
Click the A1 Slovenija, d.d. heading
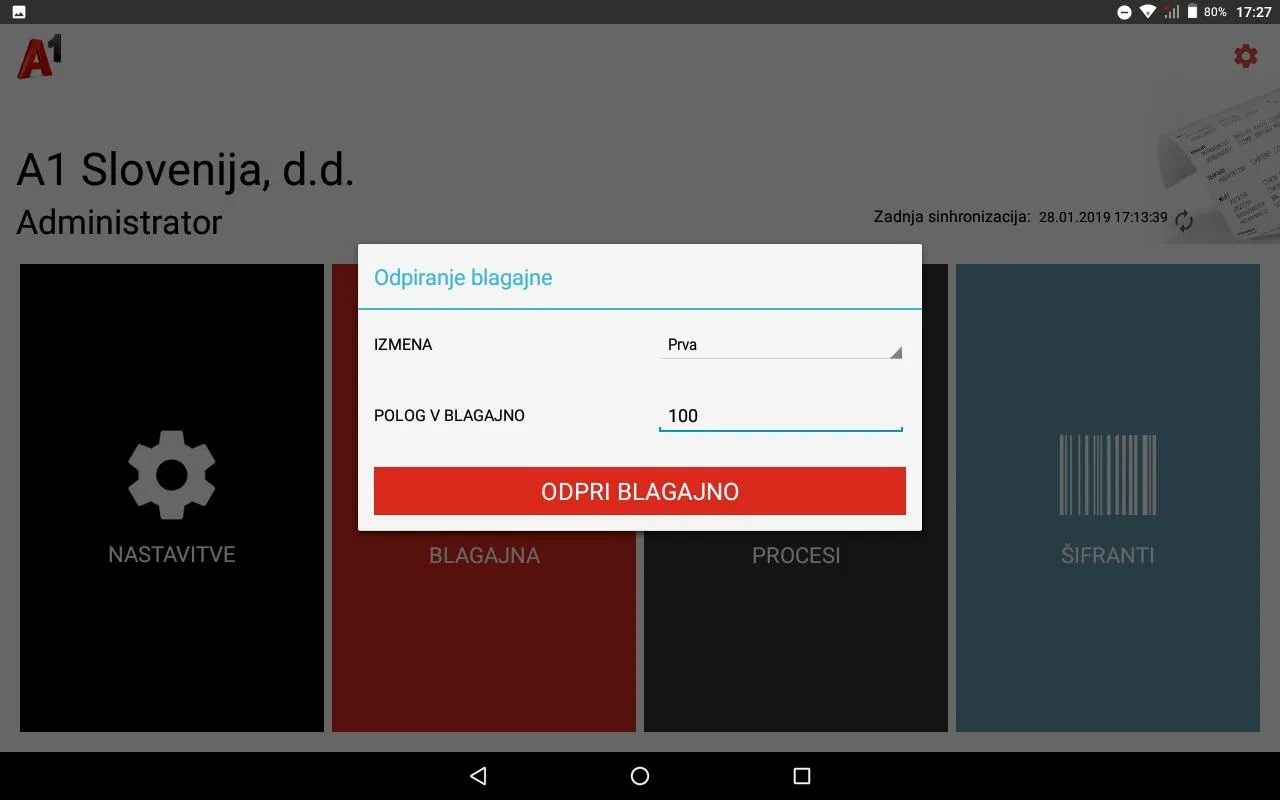coord(186,170)
